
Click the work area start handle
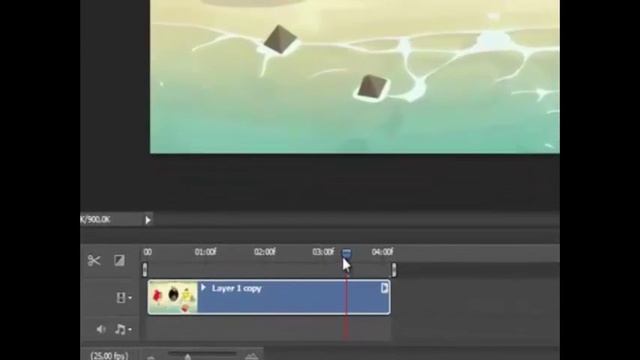[145, 270]
